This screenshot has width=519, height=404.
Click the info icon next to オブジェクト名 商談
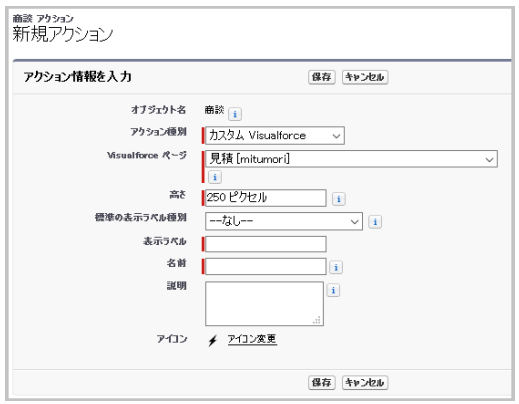(x=235, y=114)
